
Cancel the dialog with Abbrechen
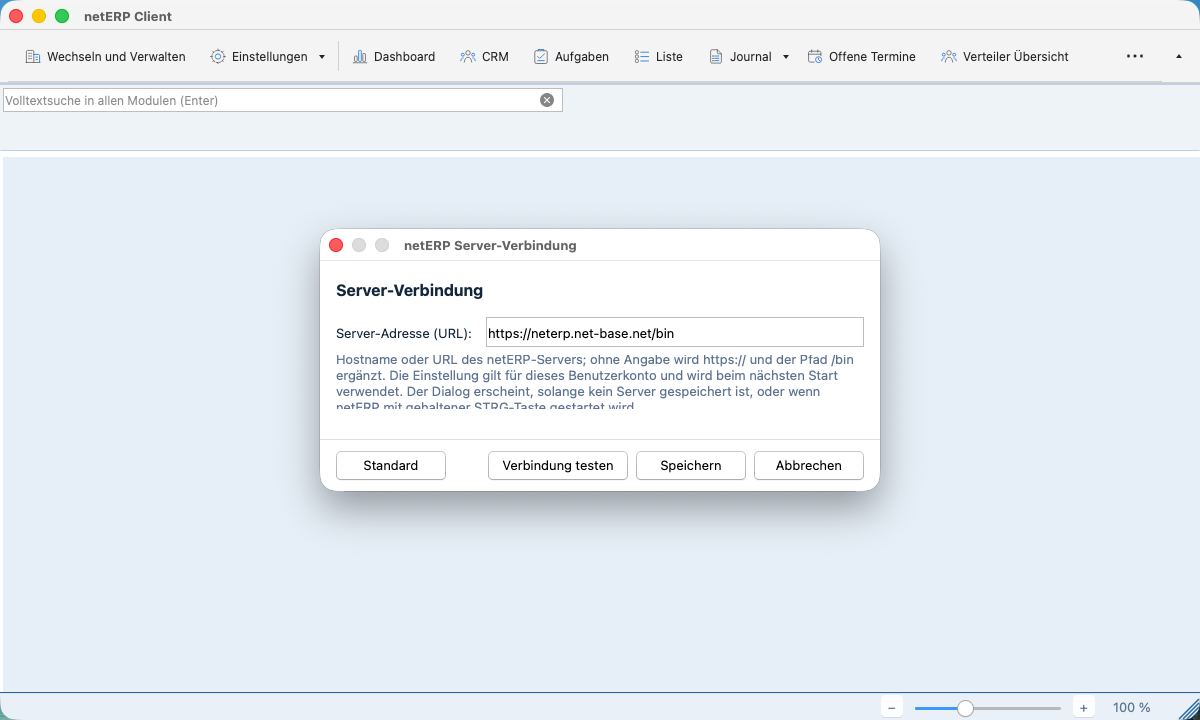[x=809, y=466]
